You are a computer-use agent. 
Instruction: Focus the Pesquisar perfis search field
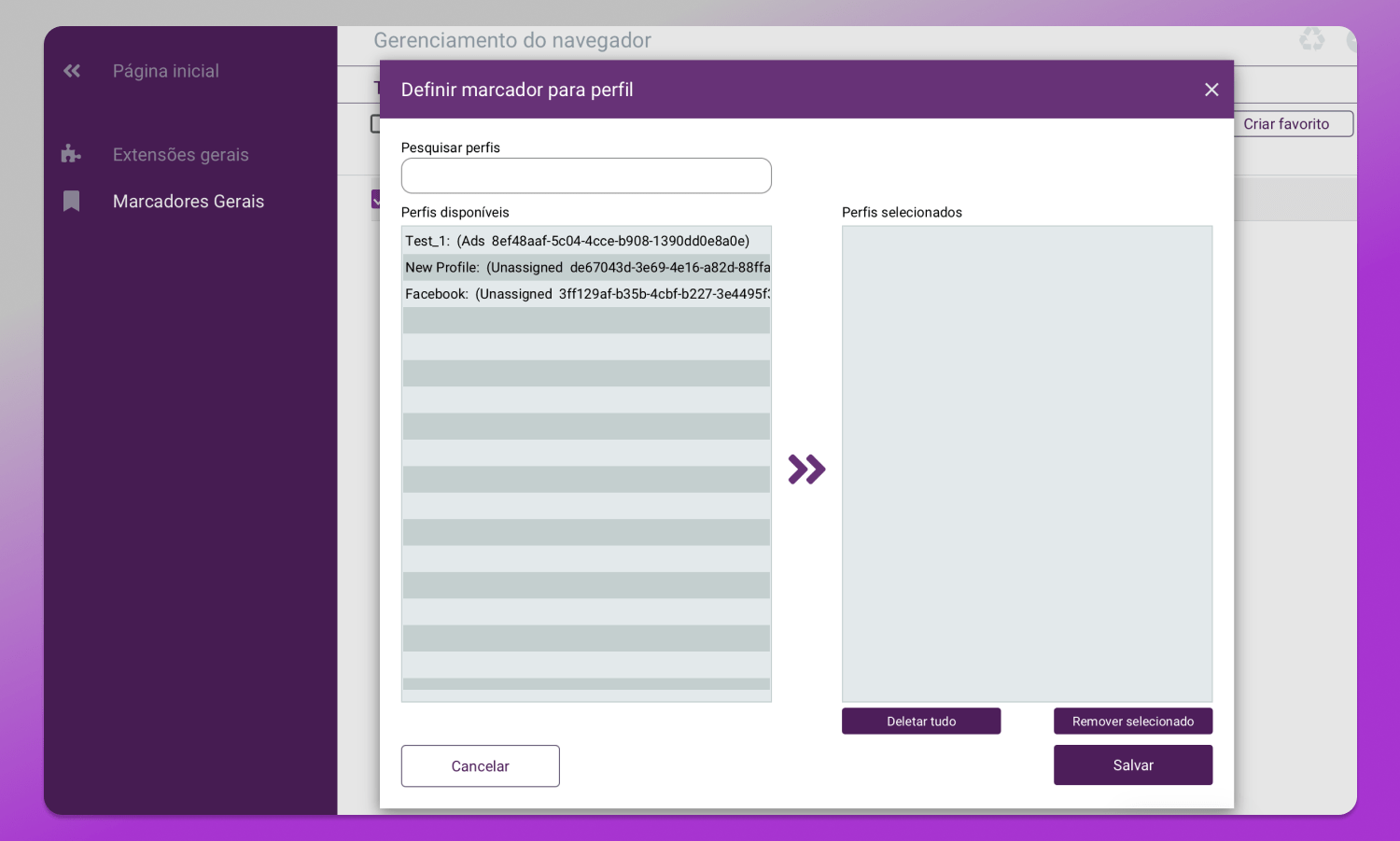tap(586, 175)
